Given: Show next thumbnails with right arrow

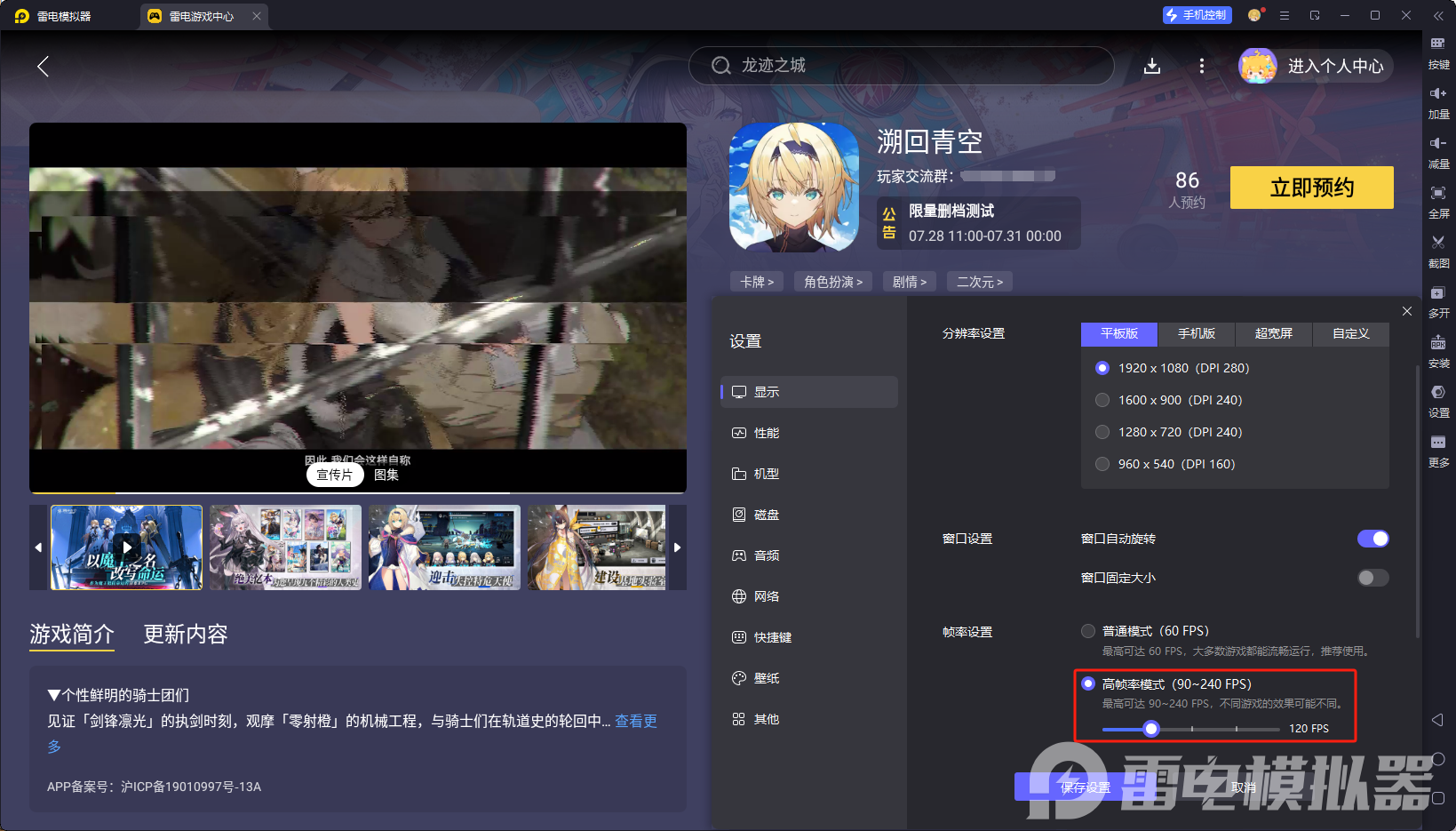Looking at the screenshot, I should tap(677, 547).
